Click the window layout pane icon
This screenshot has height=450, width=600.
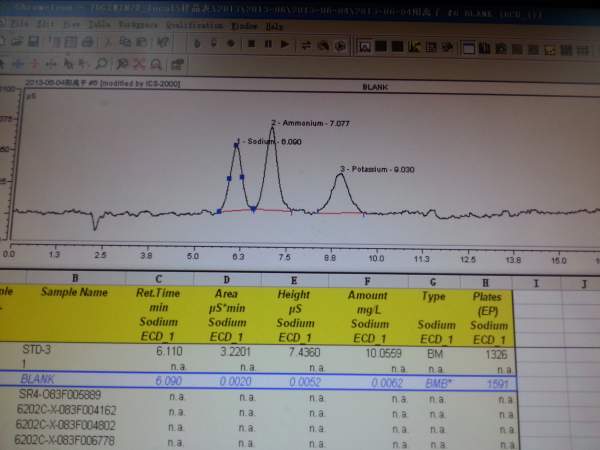tap(468, 48)
